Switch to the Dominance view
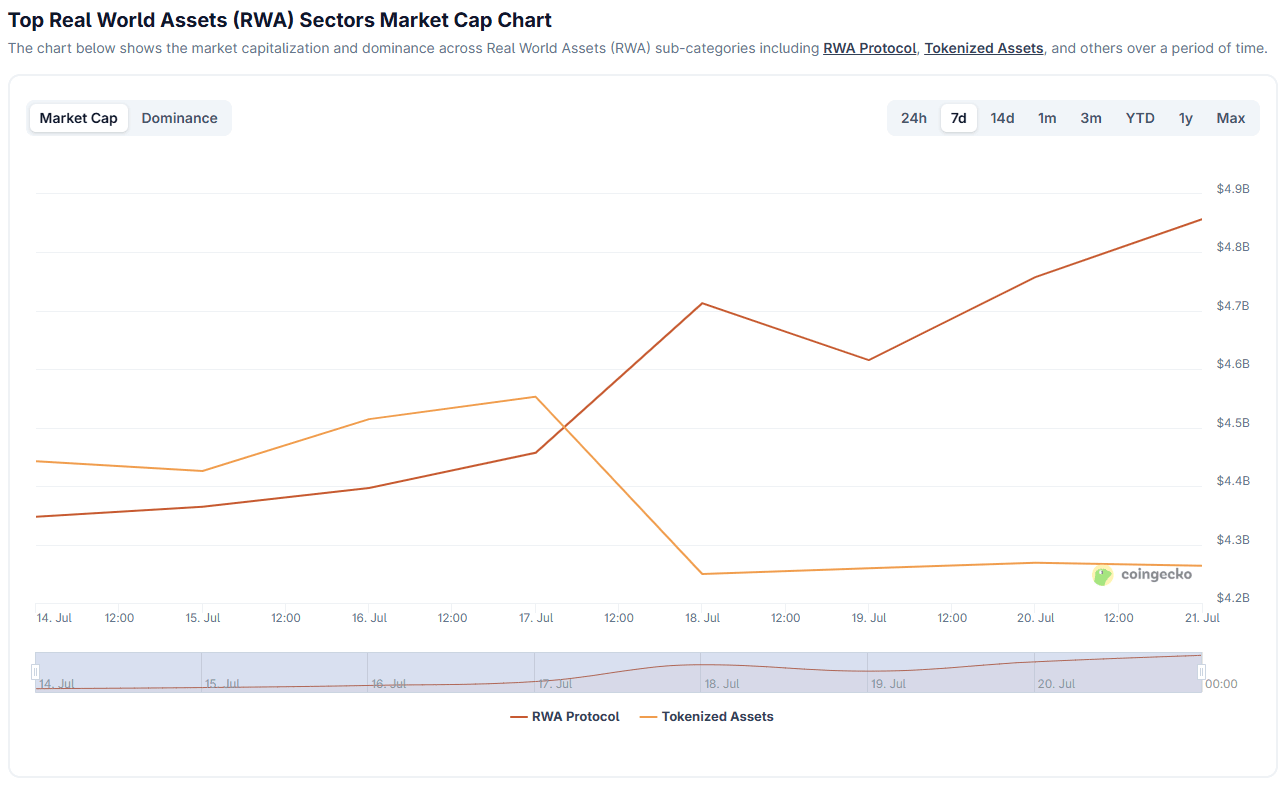Viewport: 1286px width, 785px height. (x=179, y=118)
